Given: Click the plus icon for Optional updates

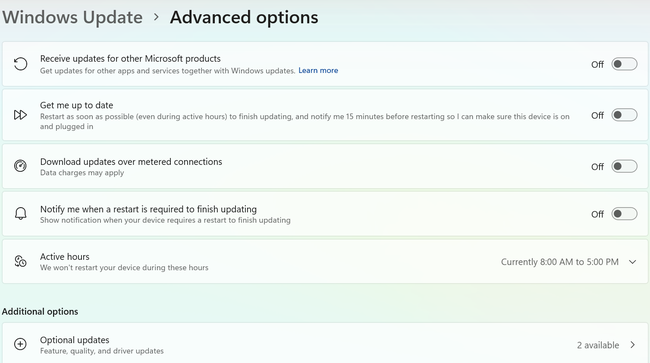Looking at the screenshot, I should point(20,344).
